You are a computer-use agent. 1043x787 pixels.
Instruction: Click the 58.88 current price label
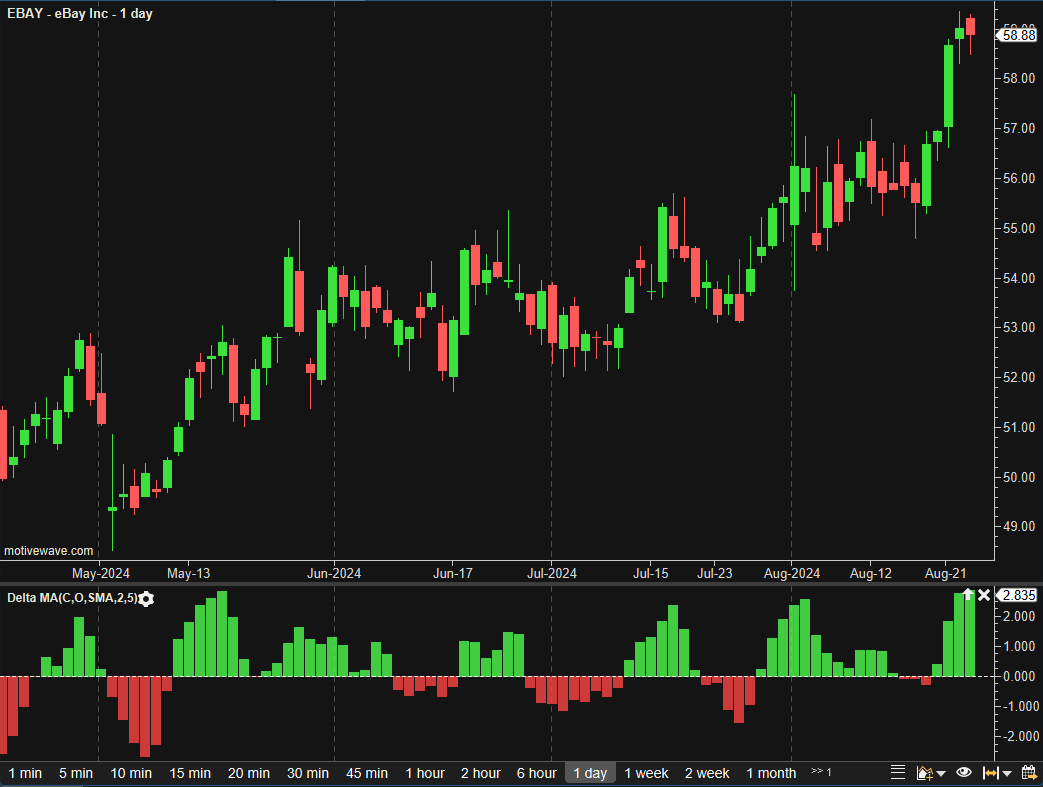pyautogui.click(x=1018, y=35)
